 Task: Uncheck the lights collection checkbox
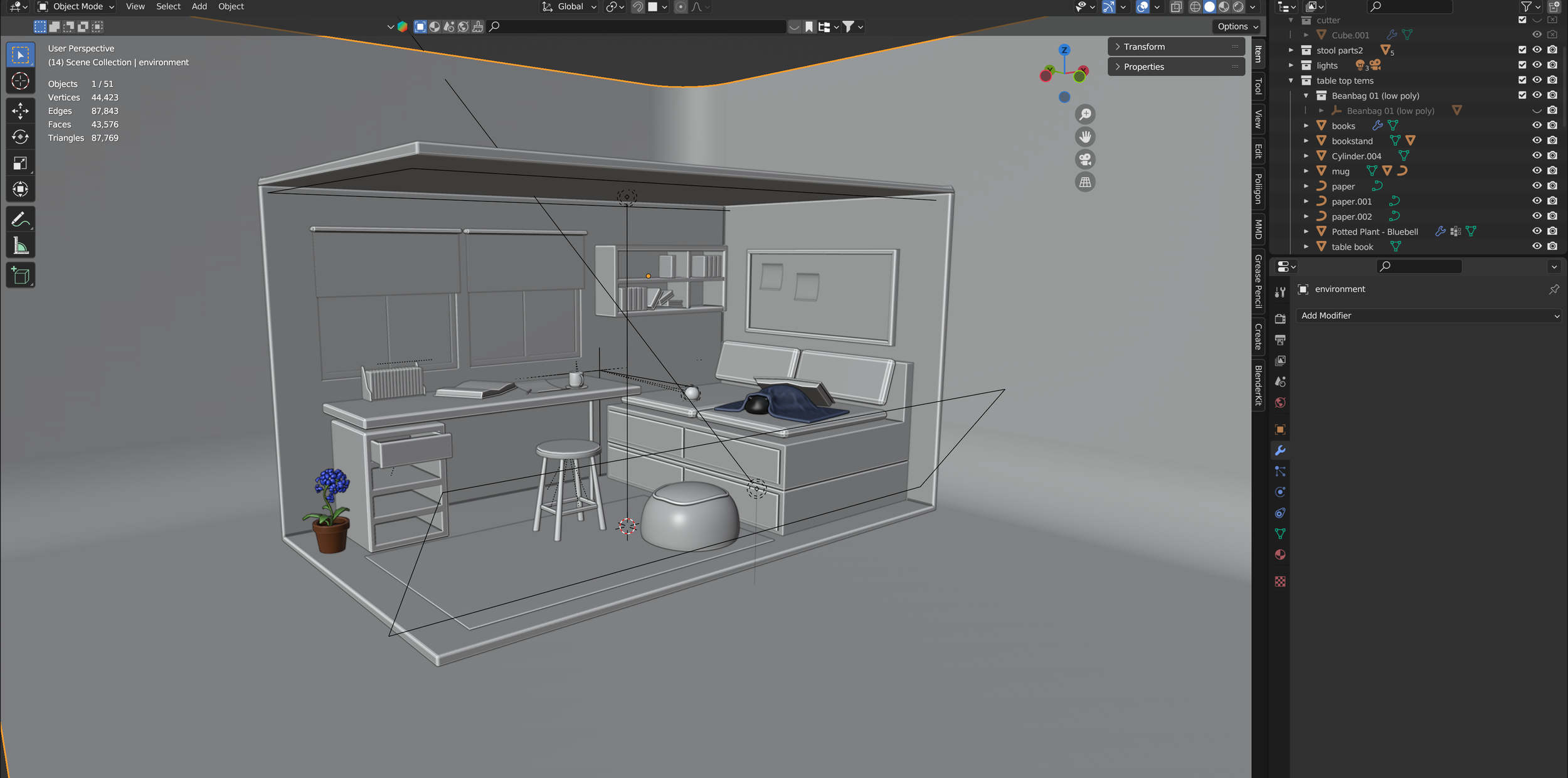tap(1522, 65)
